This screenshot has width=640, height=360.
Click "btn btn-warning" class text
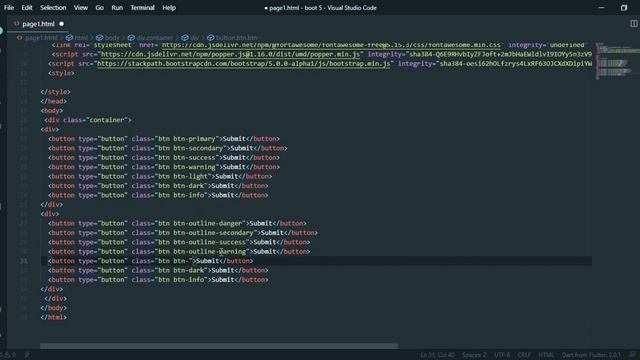[x=187, y=167]
